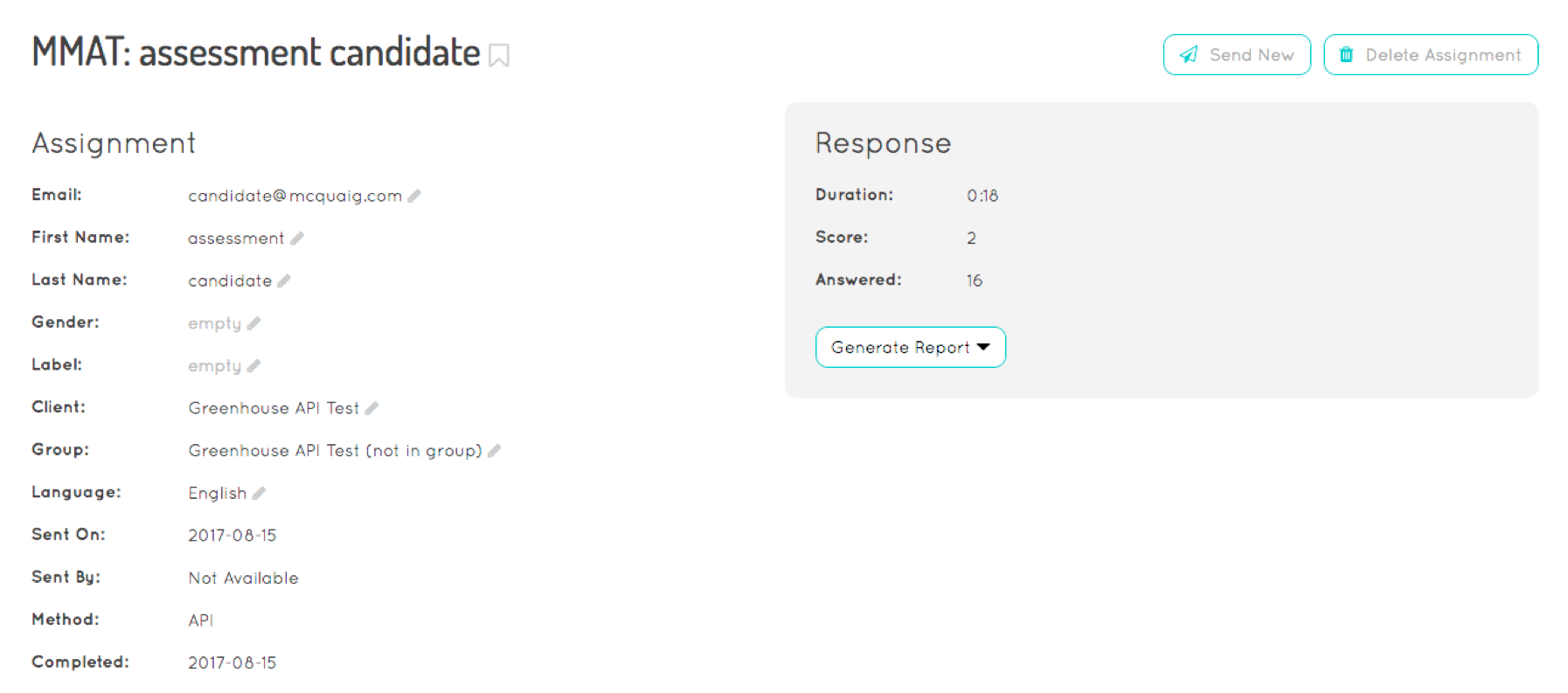Click the English language value text
The width and height of the screenshot is (1568, 693).
tap(218, 493)
